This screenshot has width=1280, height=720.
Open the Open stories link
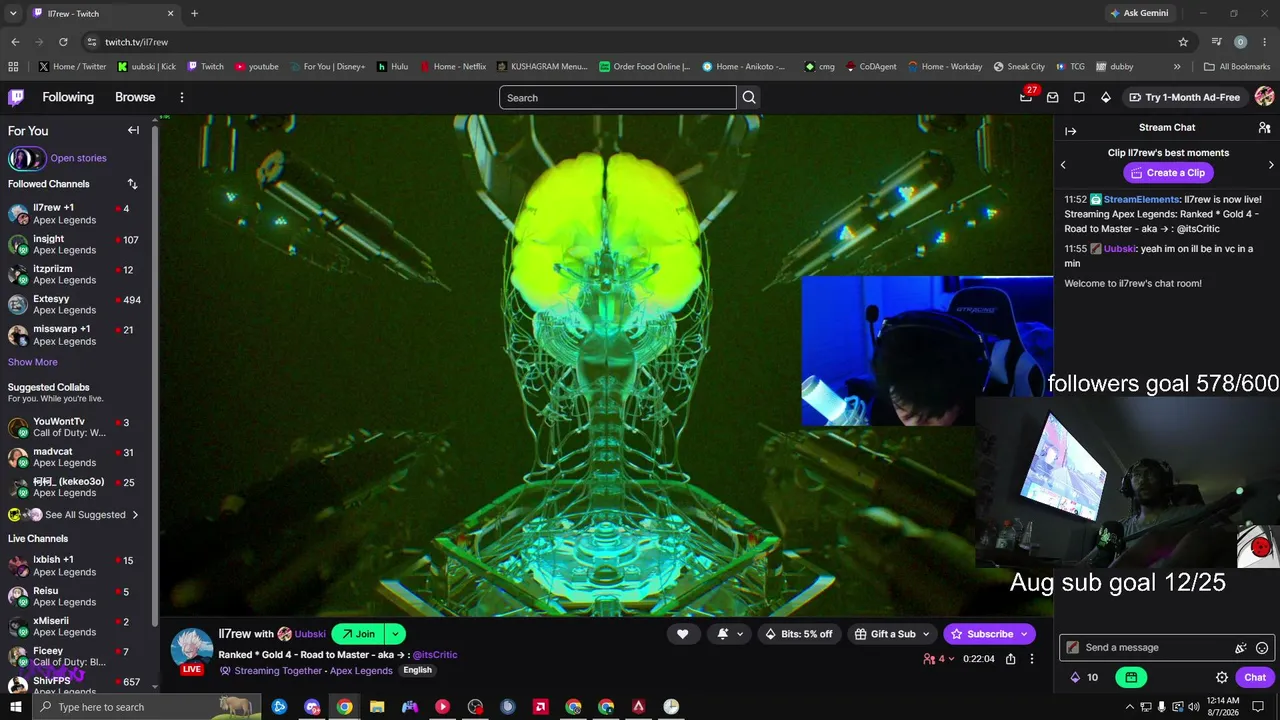78,158
